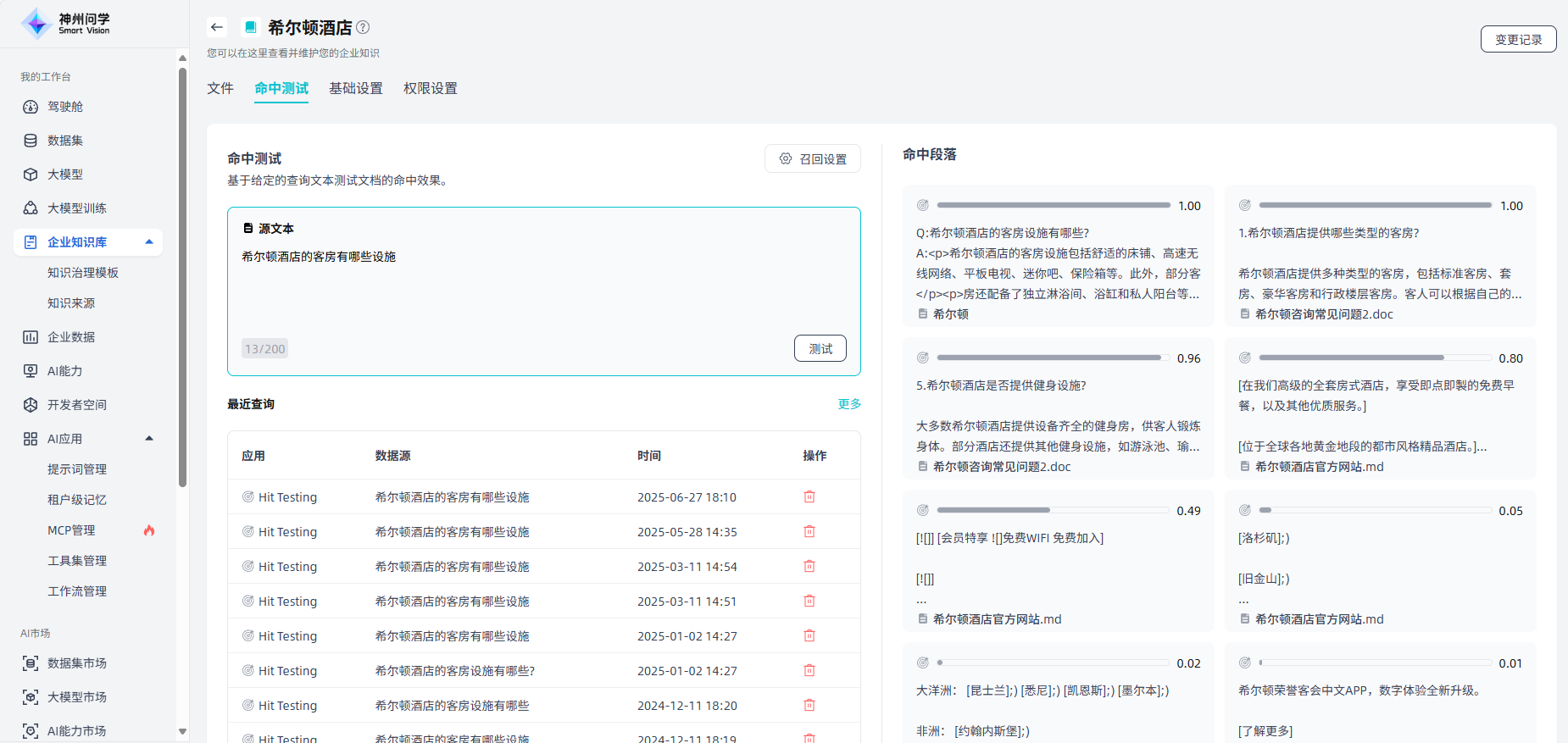
Task: Open the 希尔顿荣誉客会中文APP paragraph card
Action: pyautogui.click(x=1381, y=693)
